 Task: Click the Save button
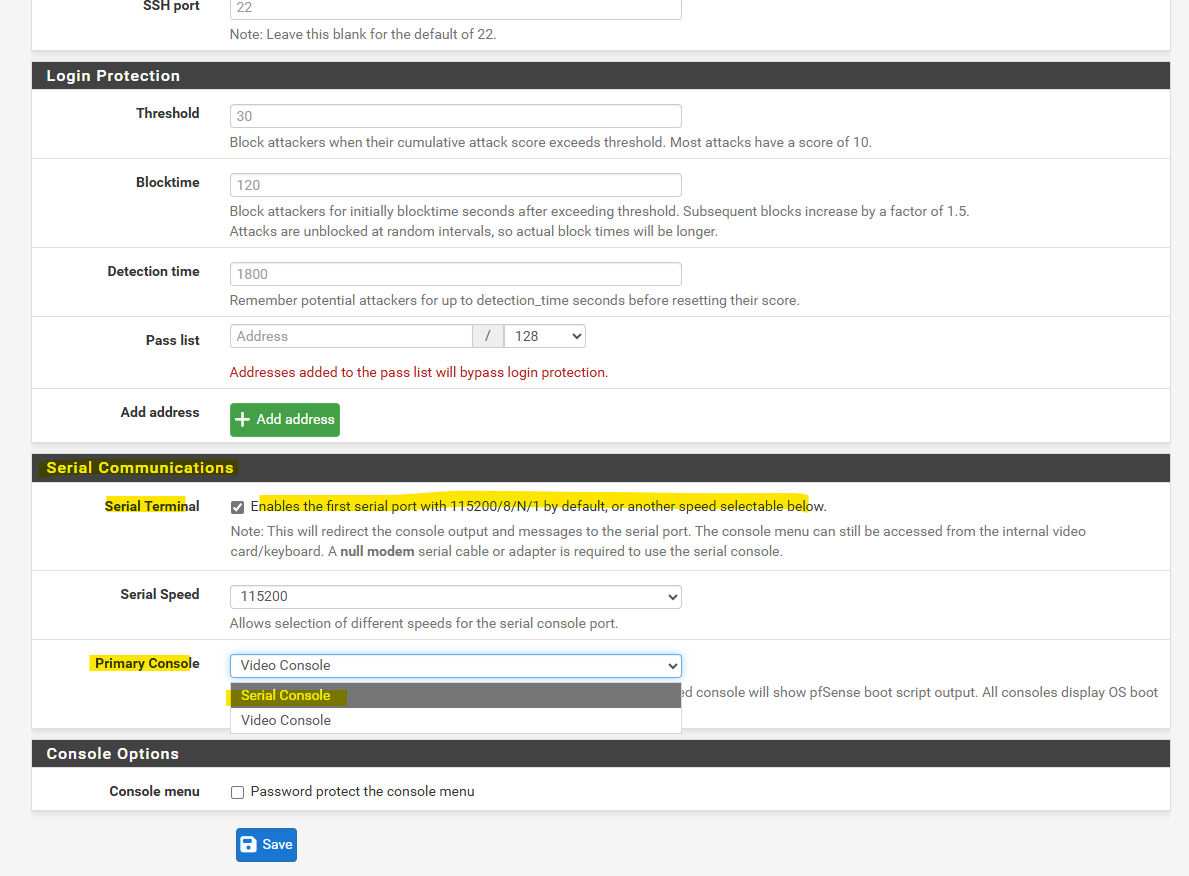(266, 845)
